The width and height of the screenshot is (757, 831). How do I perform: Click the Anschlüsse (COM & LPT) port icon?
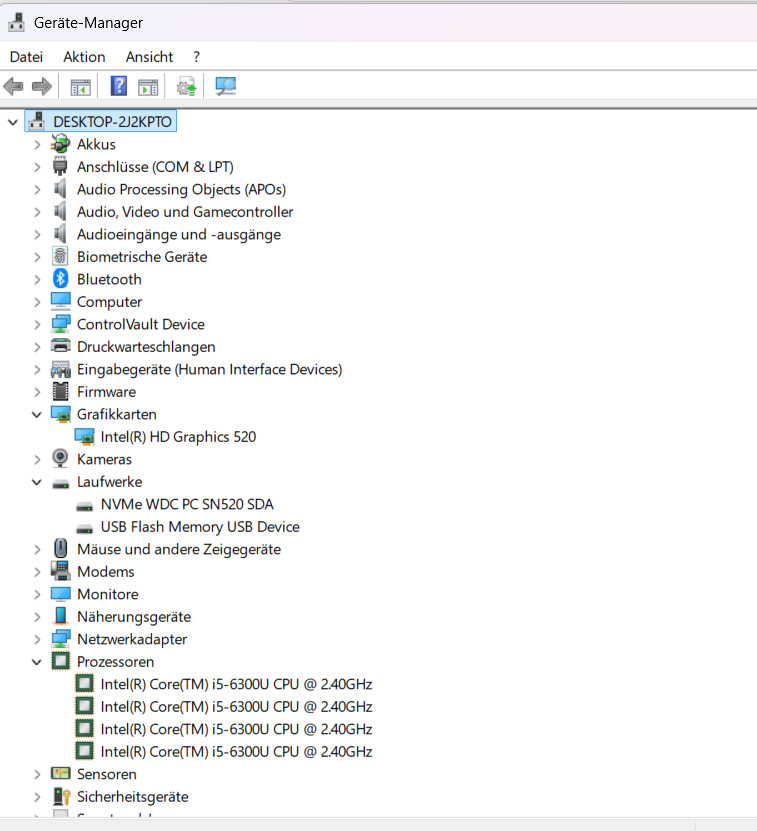tap(60, 166)
